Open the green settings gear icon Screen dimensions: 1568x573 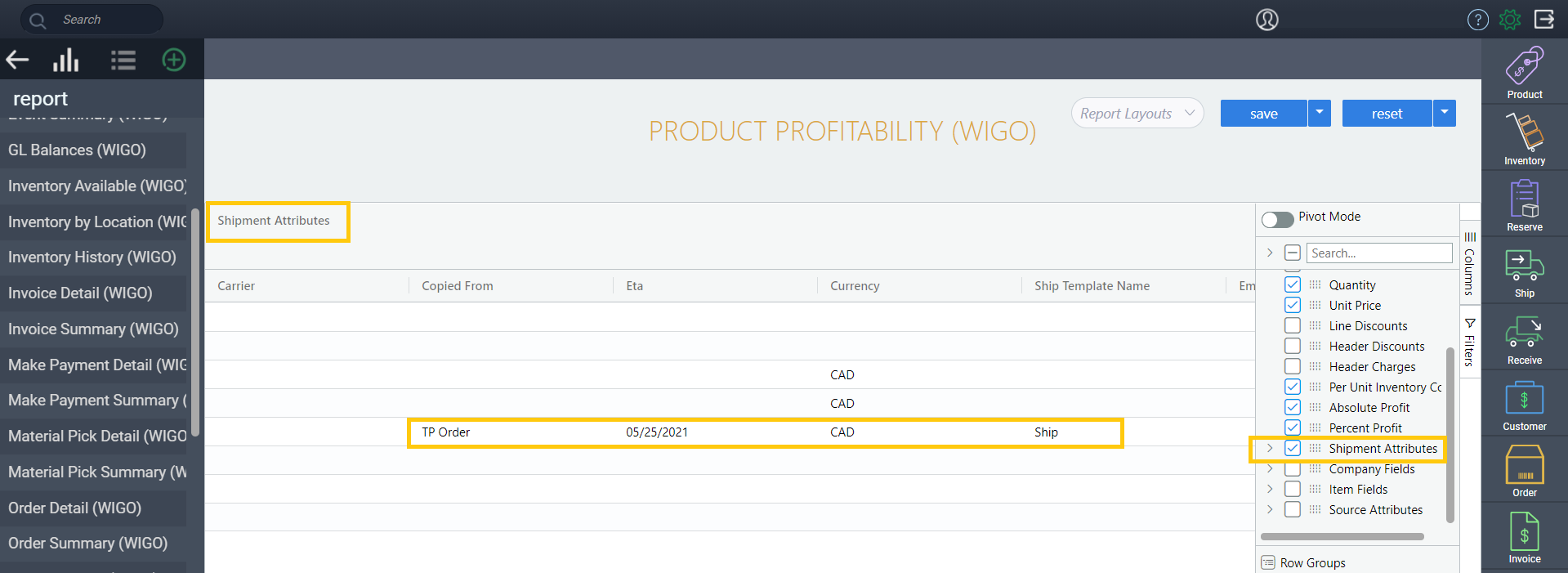[x=1510, y=20]
